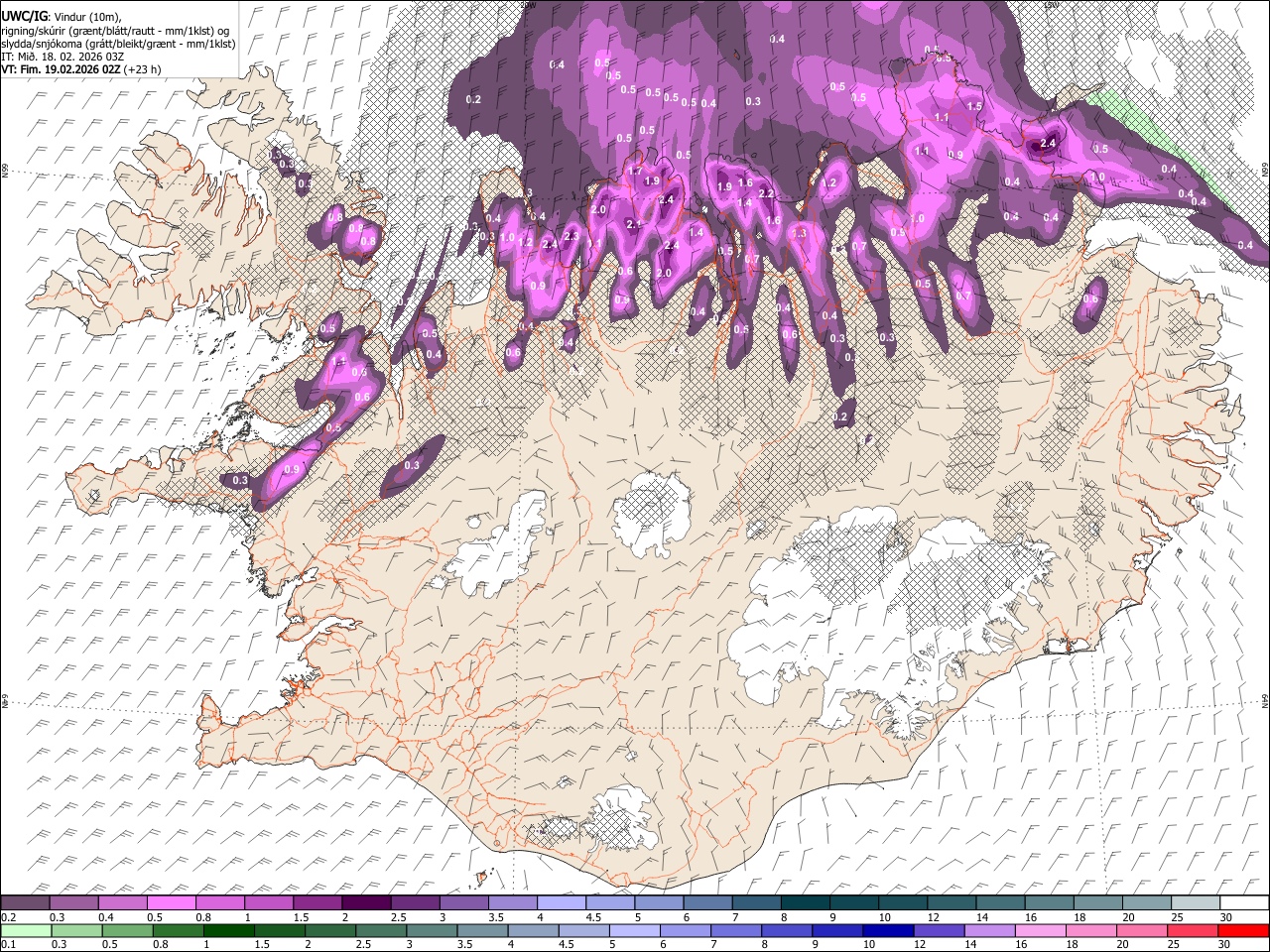Click the 2.2 precipitation value on the map
Image resolution: width=1270 pixels, height=952 pixels.
click(x=766, y=194)
